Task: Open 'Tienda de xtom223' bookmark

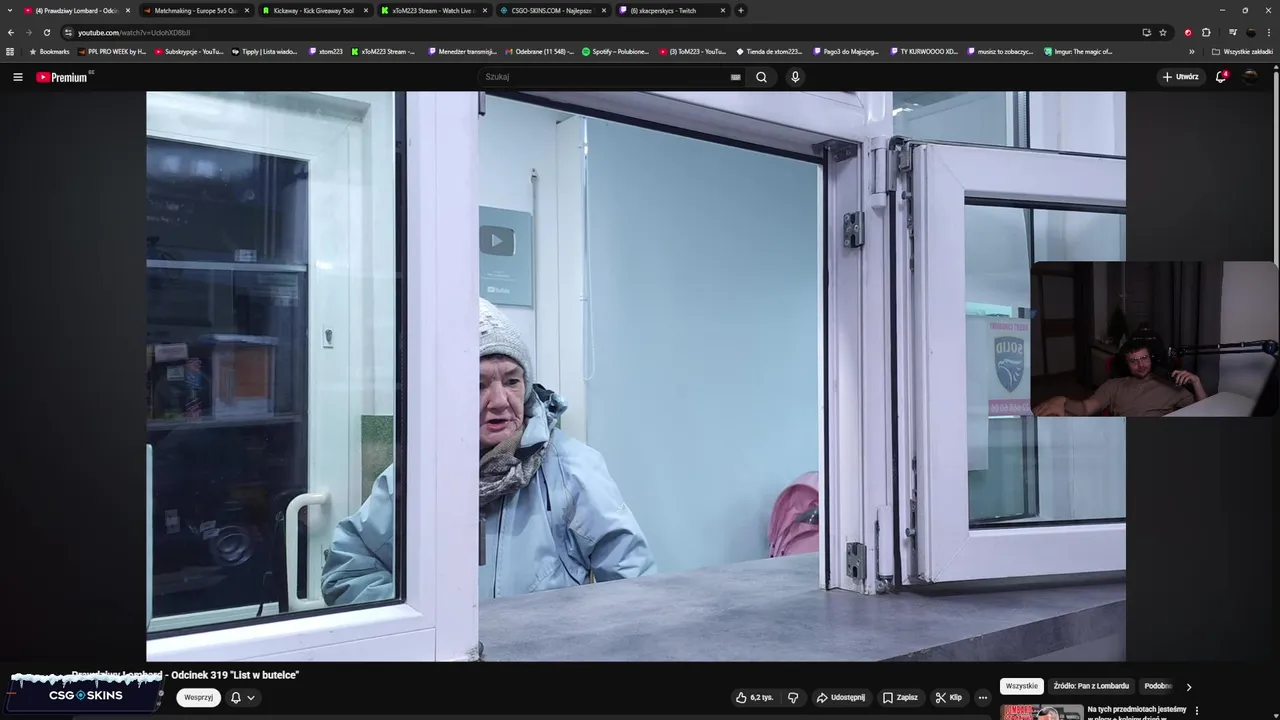Action: point(769,51)
